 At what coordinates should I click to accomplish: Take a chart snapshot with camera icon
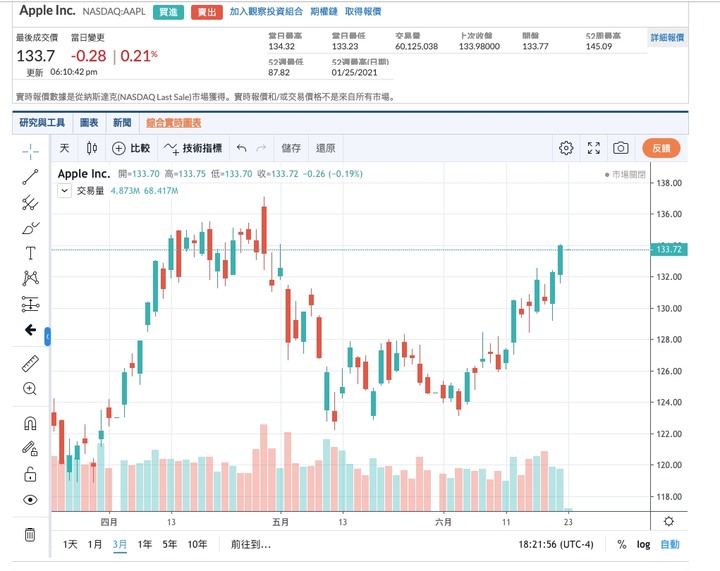(621, 148)
